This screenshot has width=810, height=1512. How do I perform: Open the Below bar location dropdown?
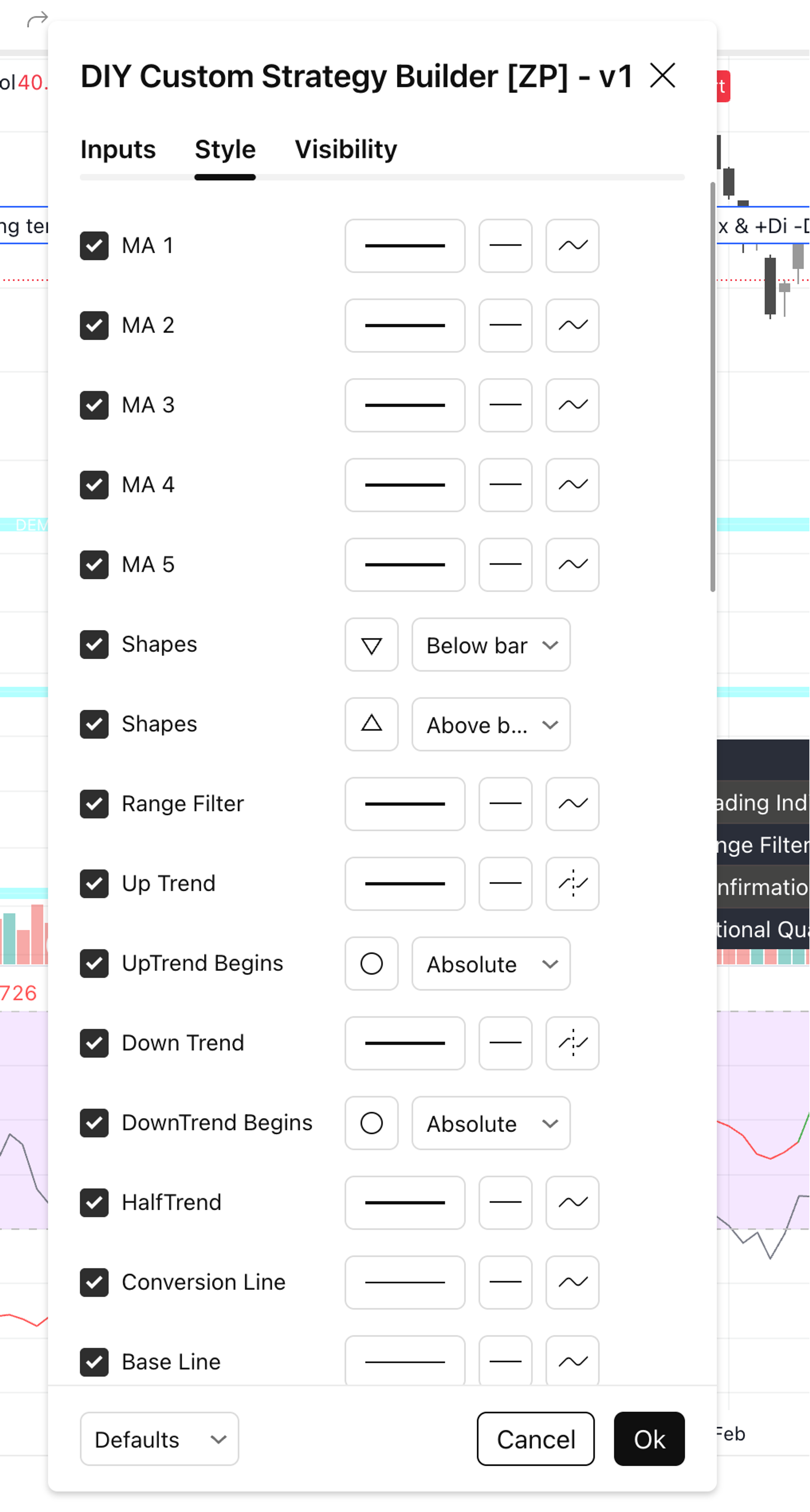tap(491, 645)
